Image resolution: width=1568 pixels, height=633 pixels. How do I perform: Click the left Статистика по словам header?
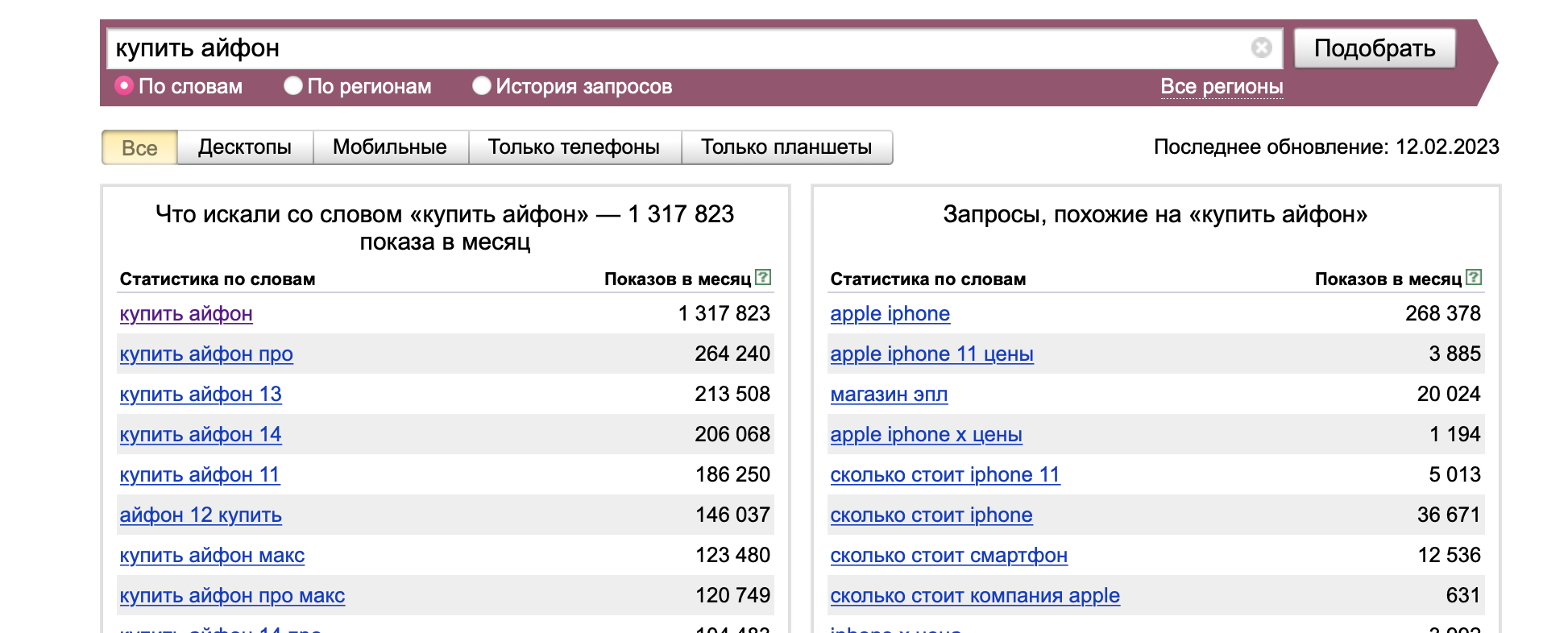pos(218,279)
